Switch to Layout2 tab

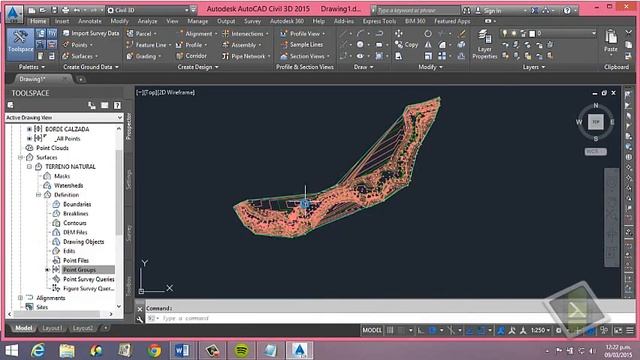82,328
